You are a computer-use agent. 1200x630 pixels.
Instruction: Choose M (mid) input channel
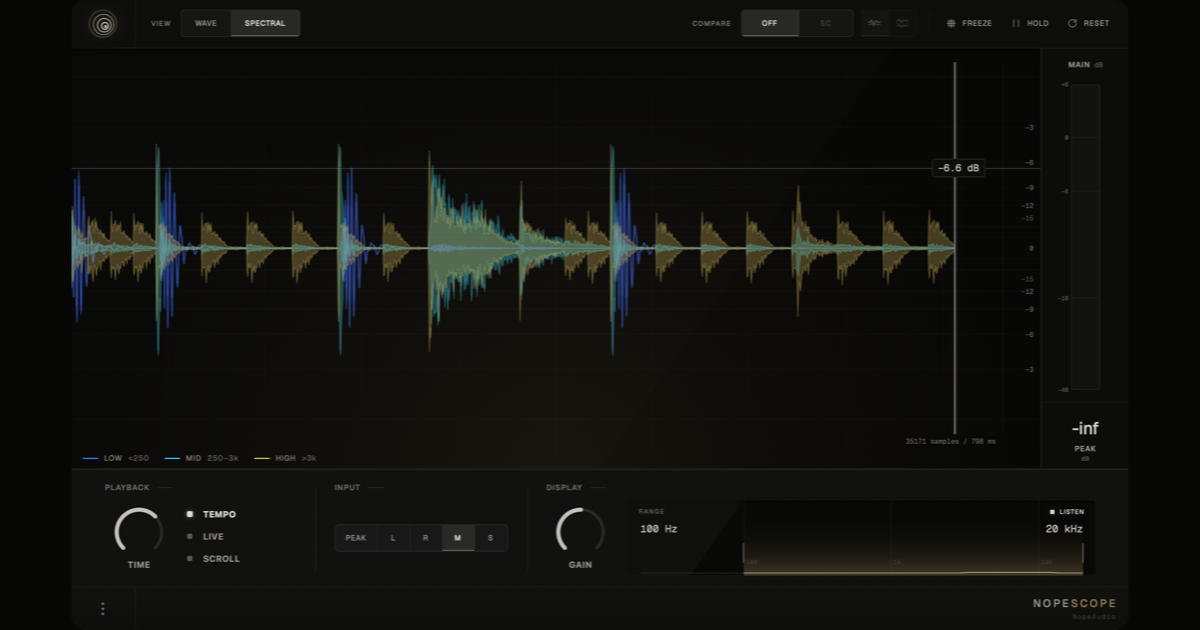pos(458,538)
